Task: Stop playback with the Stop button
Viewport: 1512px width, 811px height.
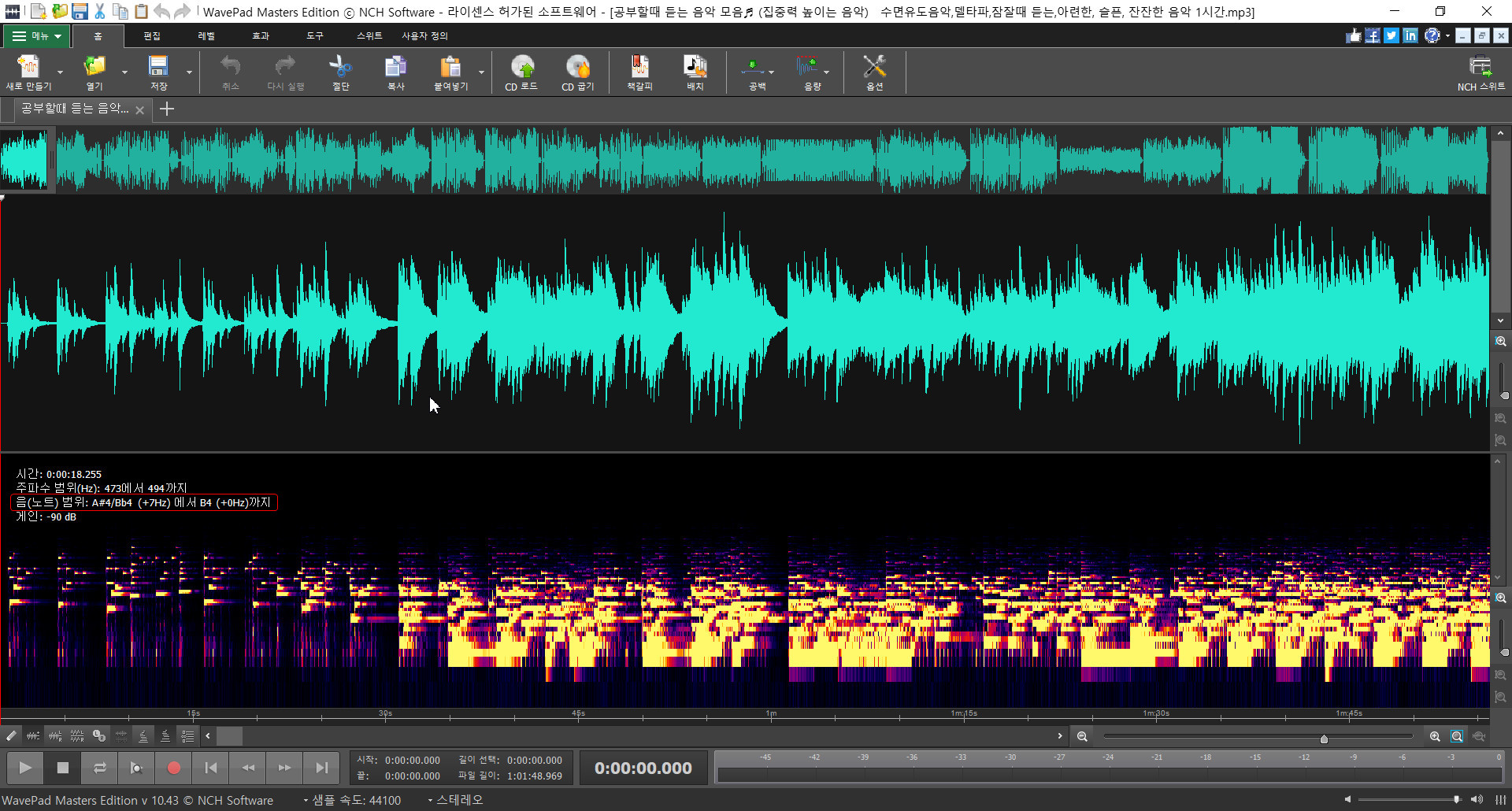Action: (x=62, y=768)
